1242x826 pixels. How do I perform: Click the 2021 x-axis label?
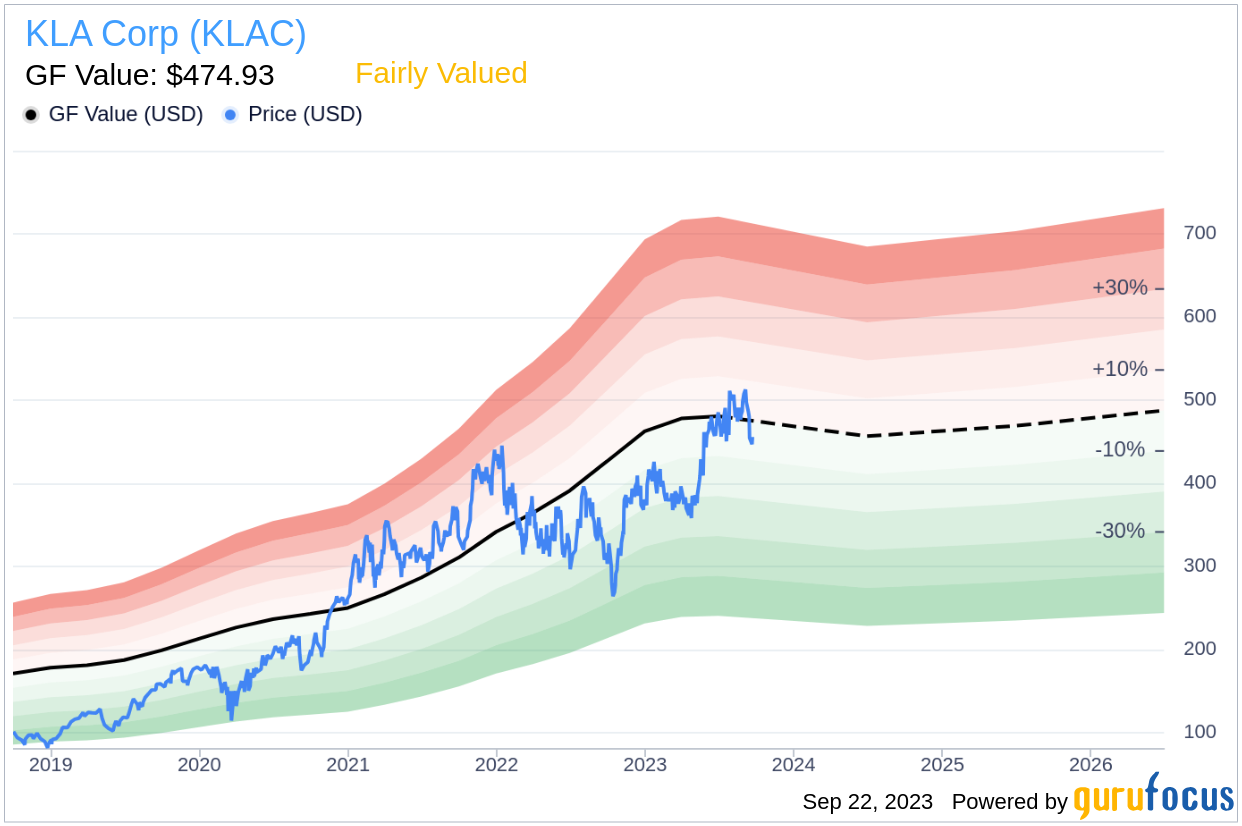(348, 765)
